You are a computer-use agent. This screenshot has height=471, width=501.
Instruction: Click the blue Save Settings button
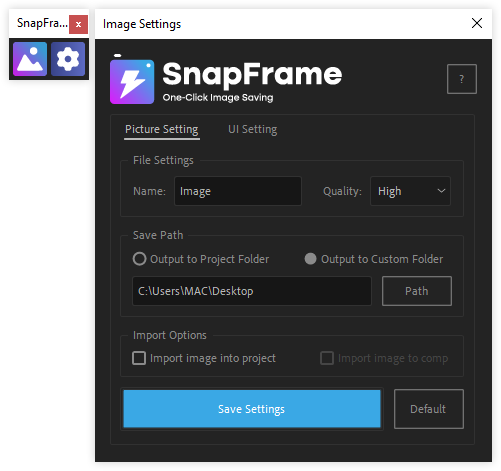click(252, 409)
